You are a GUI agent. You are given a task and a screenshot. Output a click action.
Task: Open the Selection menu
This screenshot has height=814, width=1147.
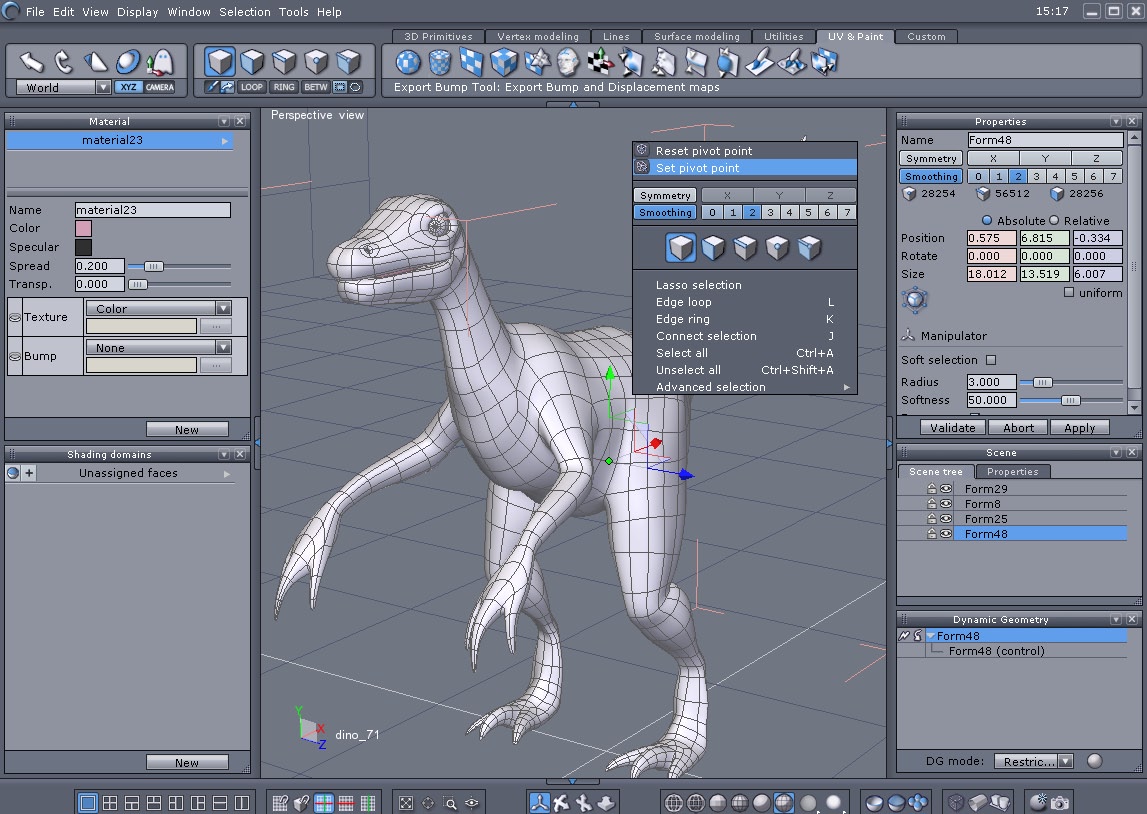[244, 12]
